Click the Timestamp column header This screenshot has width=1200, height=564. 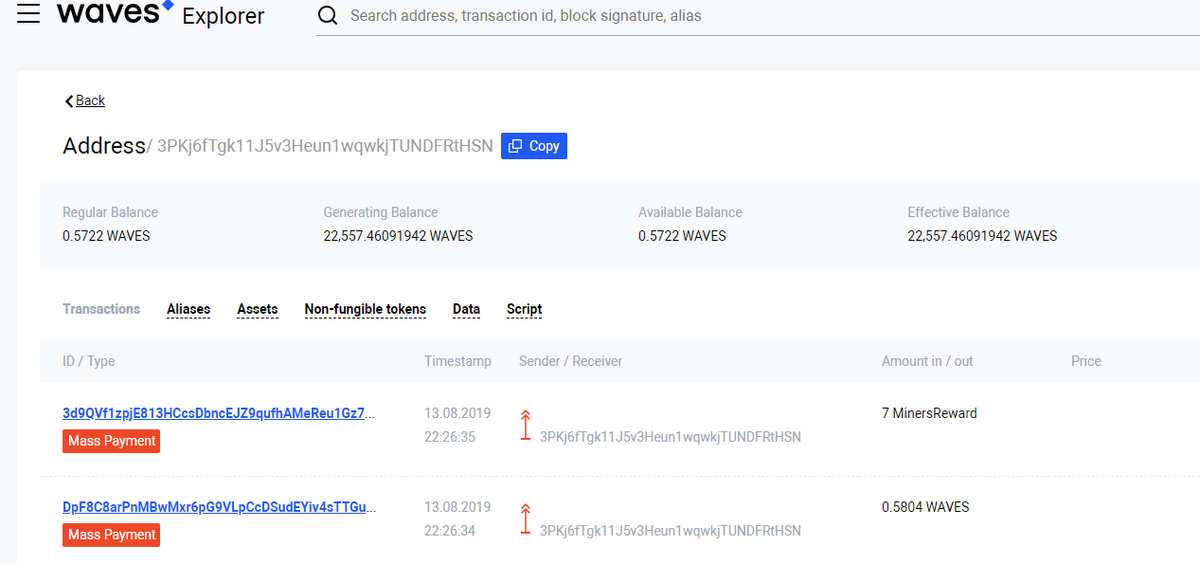(x=458, y=361)
